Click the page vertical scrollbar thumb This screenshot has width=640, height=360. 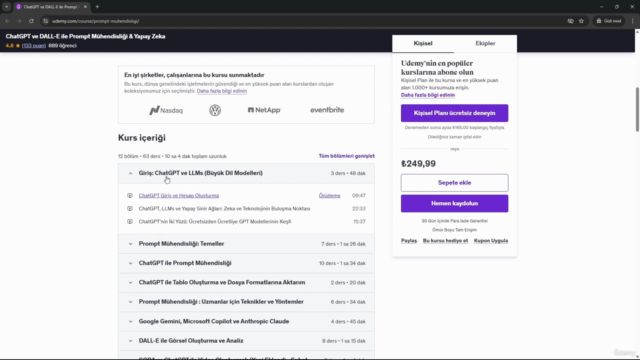(637, 109)
